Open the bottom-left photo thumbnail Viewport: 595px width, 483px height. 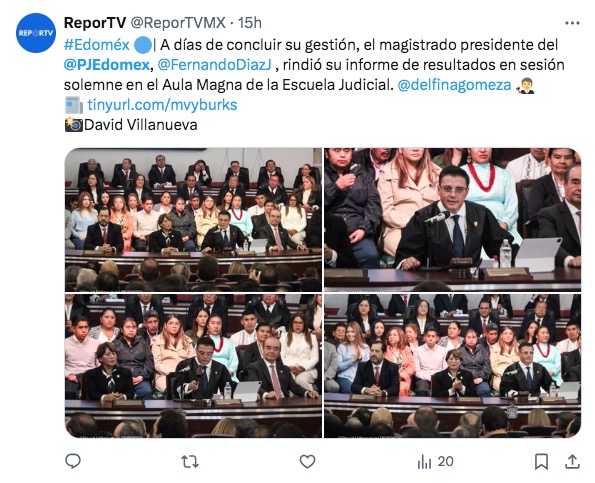(193, 366)
